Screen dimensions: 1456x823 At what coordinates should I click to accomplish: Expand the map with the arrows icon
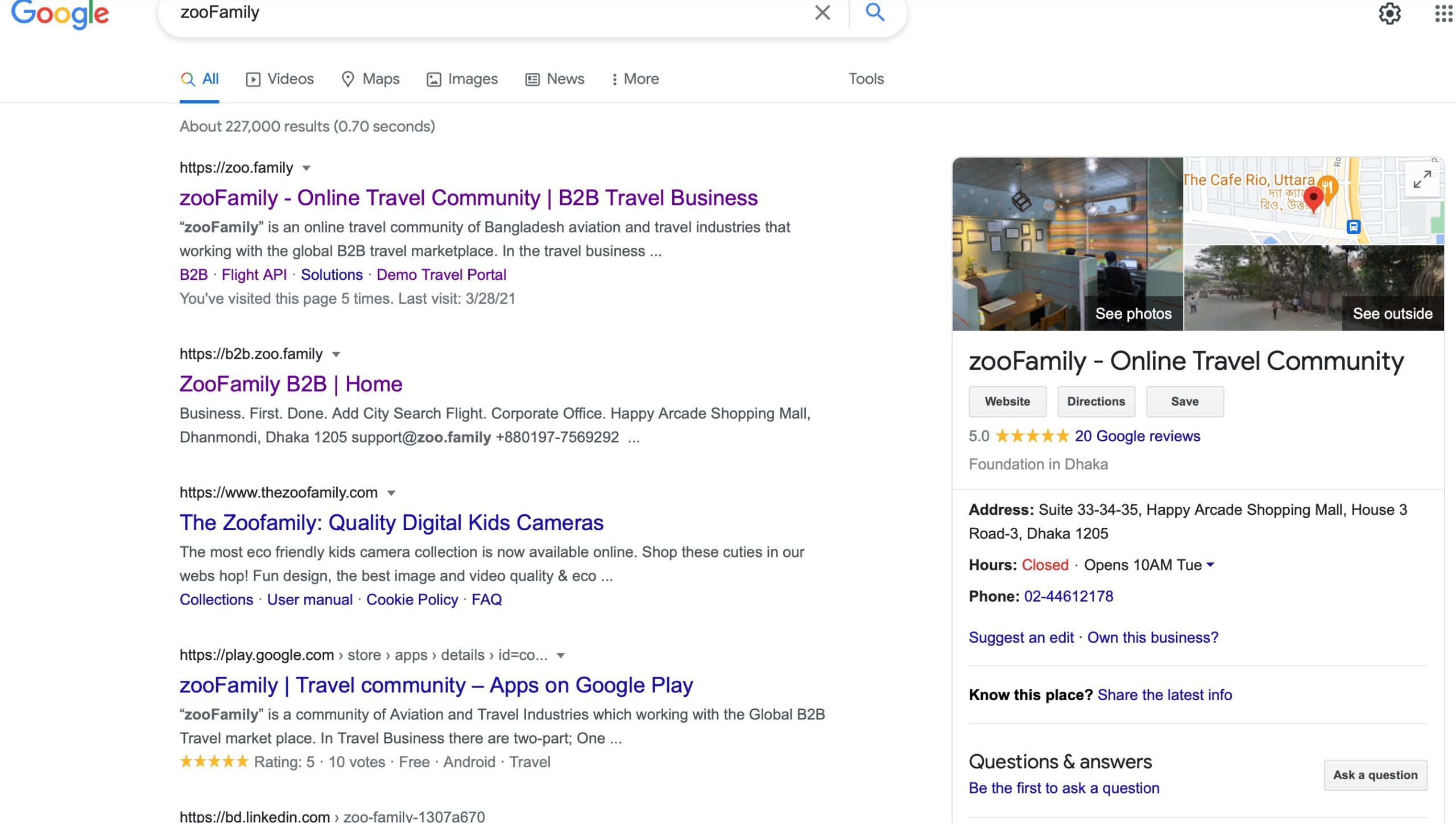click(x=1422, y=179)
